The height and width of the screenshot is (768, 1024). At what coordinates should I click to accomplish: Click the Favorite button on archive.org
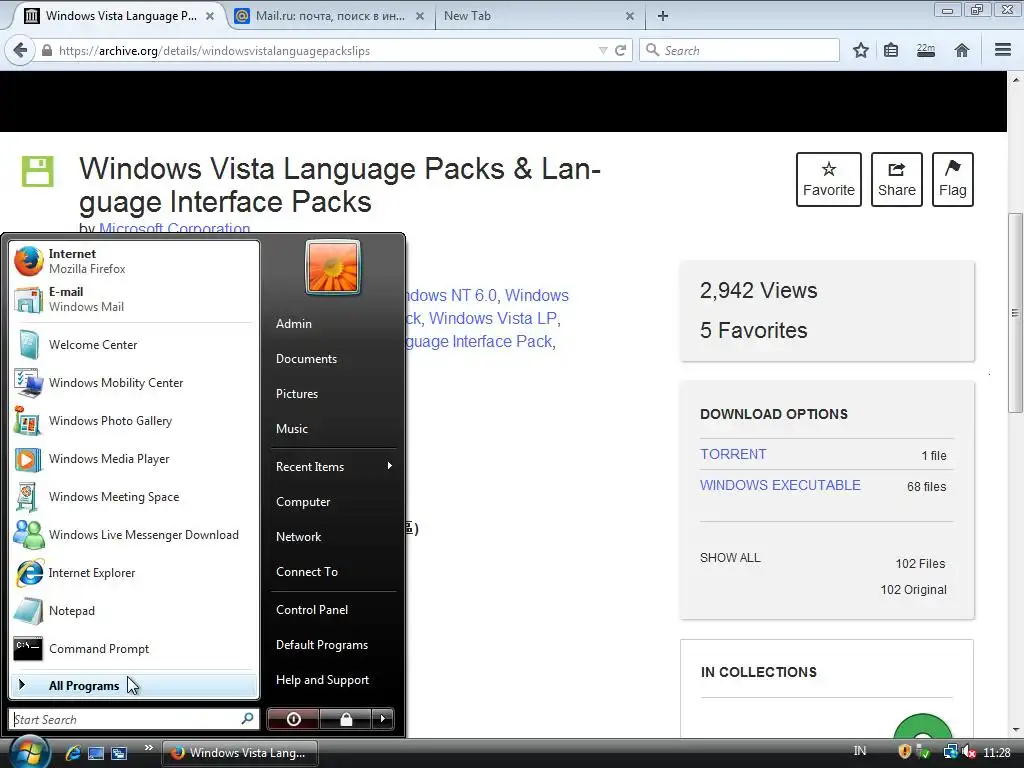(x=829, y=180)
